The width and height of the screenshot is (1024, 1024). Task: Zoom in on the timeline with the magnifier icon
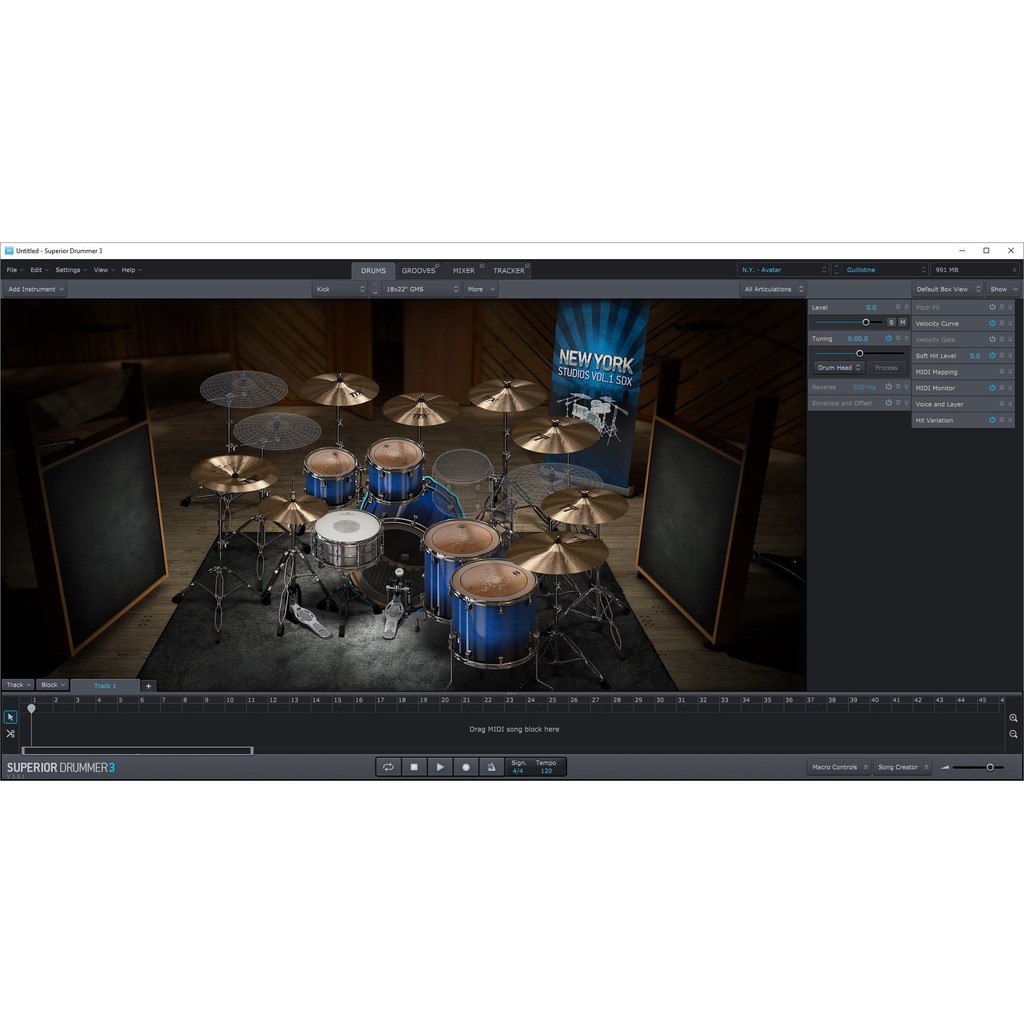[x=1014, y=717]
